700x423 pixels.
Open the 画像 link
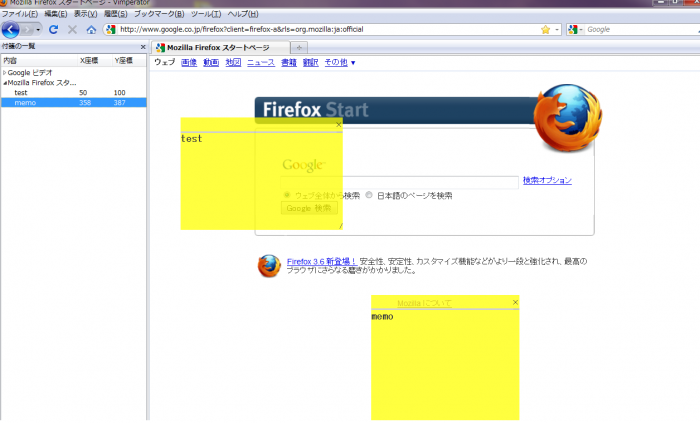tap(189, 62)
